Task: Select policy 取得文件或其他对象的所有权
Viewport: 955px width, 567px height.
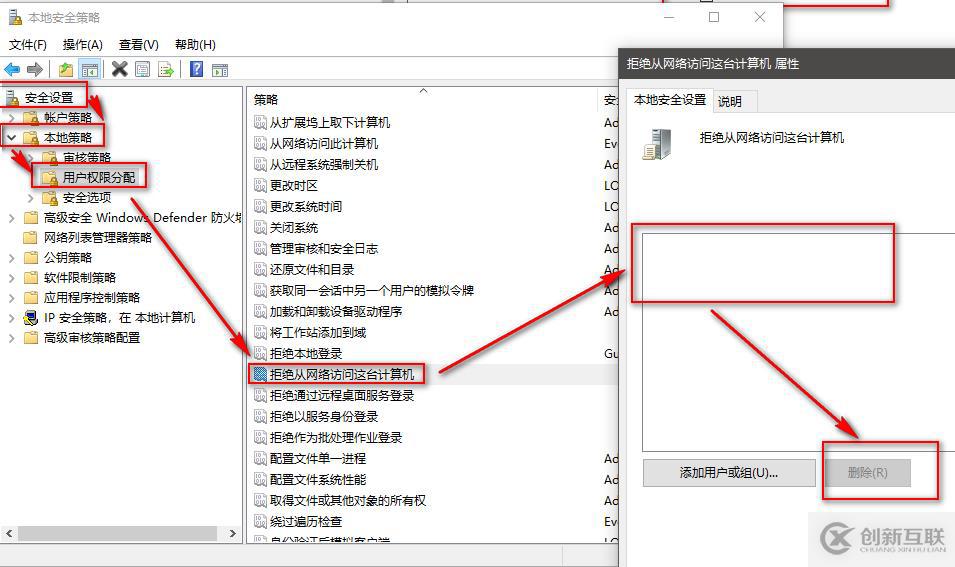Action: point(348,501)
